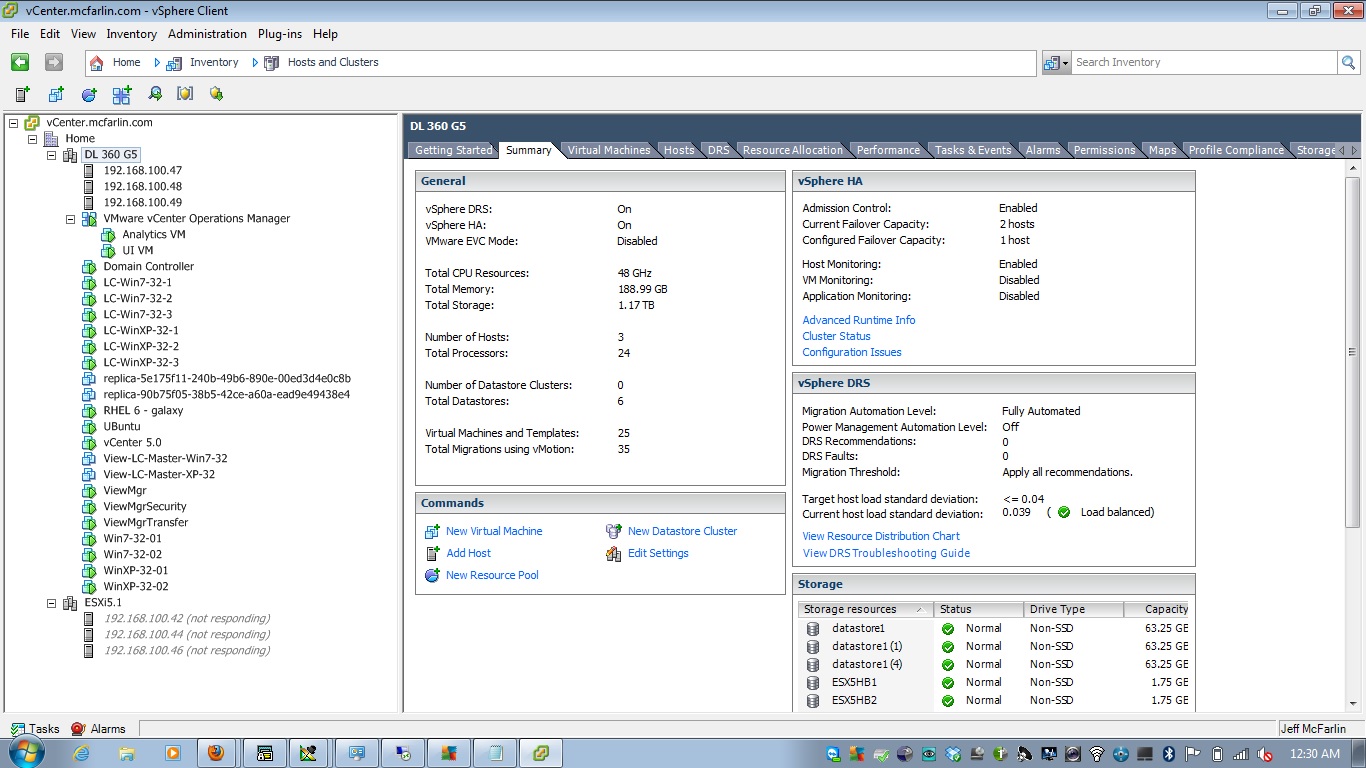Select the View-LC-Master-Win7-32 VM
1366x768 pixels.
165,458
